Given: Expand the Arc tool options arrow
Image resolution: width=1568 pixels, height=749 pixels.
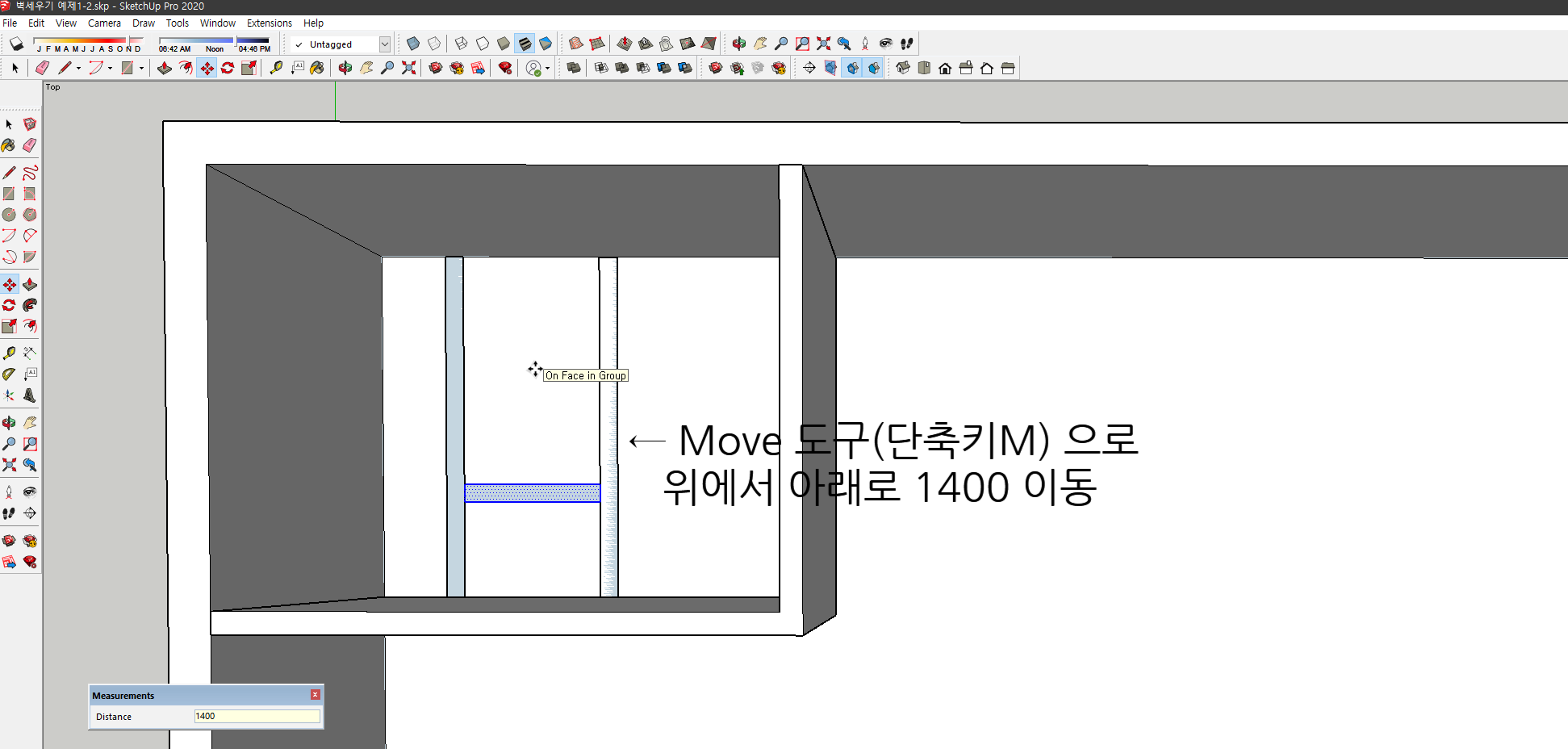Looking at the screenshot, I should pos(109,68).
